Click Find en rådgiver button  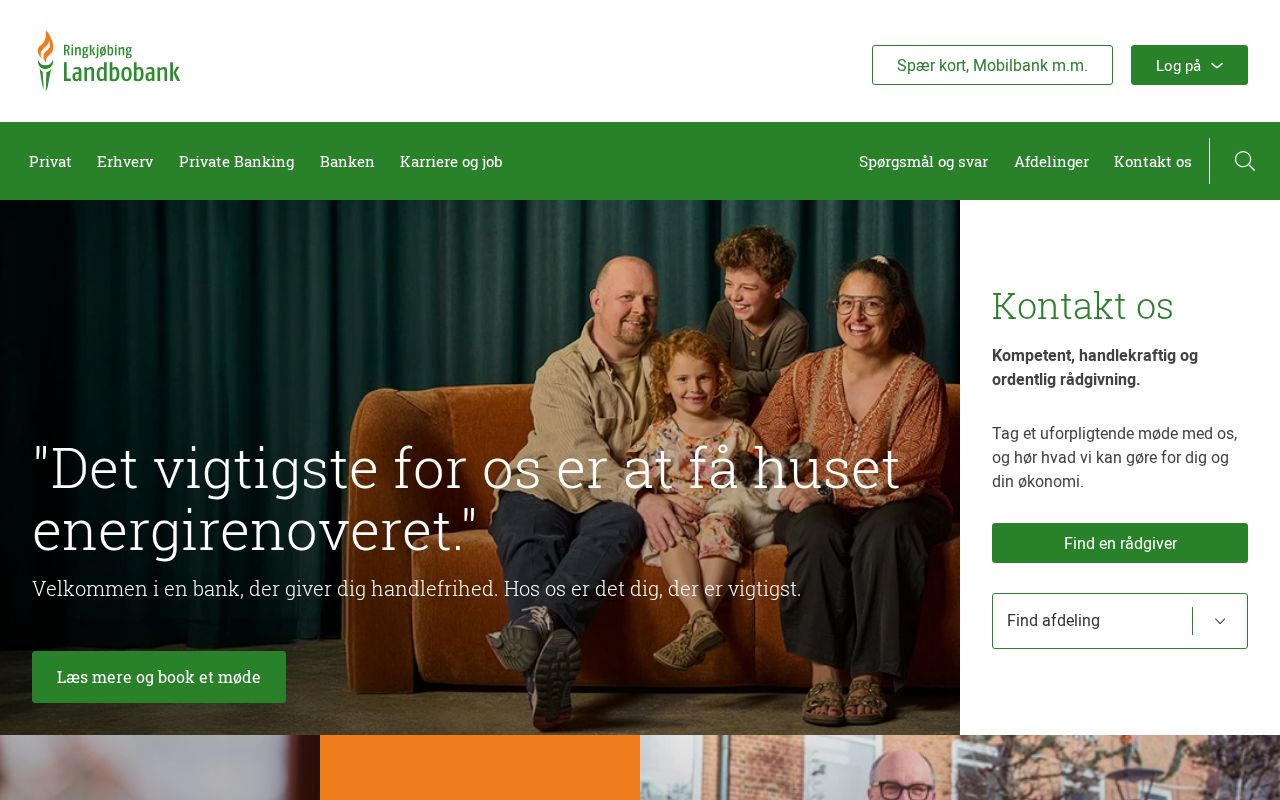1120,543
